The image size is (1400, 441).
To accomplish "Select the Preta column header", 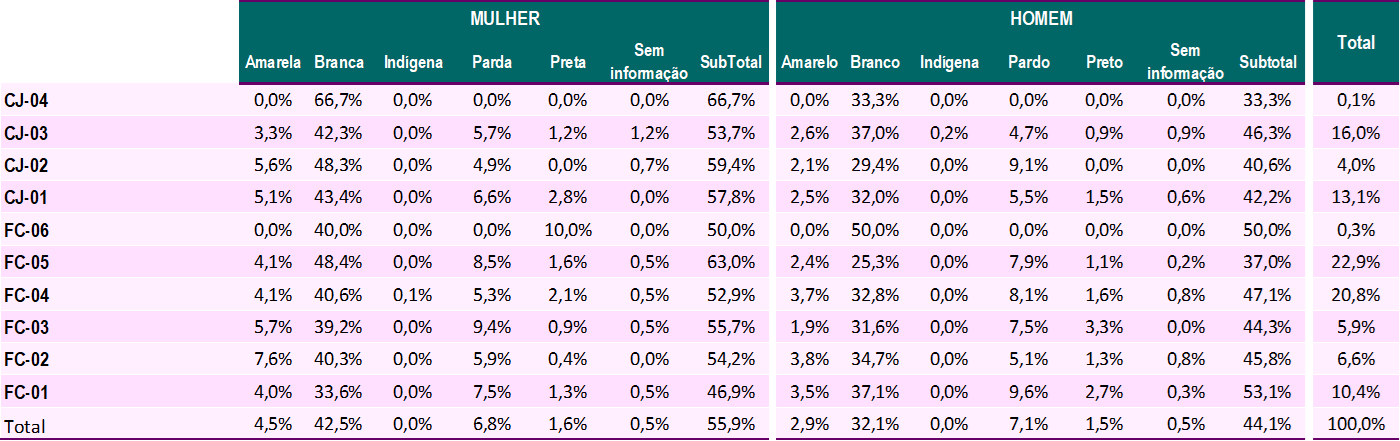I will click(x=567, y=62).
